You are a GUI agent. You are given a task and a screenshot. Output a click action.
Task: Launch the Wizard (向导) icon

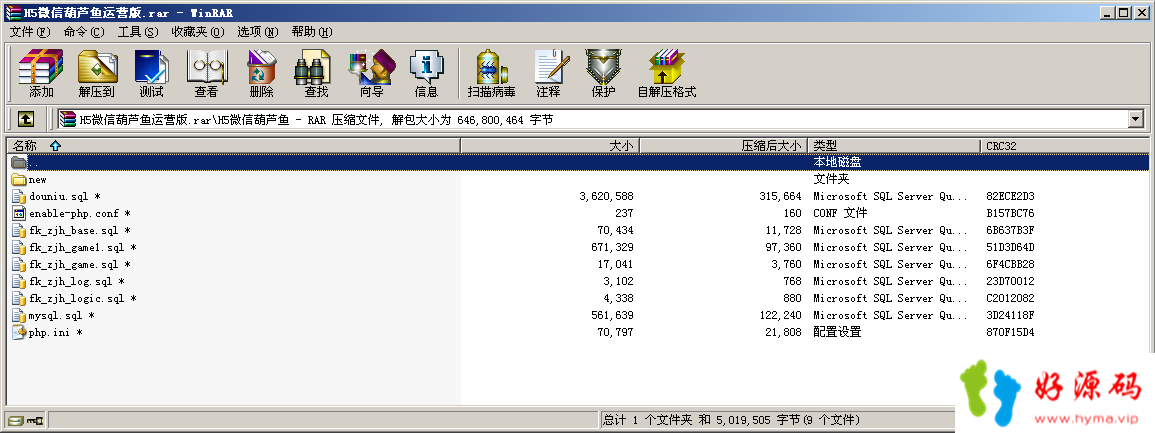click(x=372, y=74)
